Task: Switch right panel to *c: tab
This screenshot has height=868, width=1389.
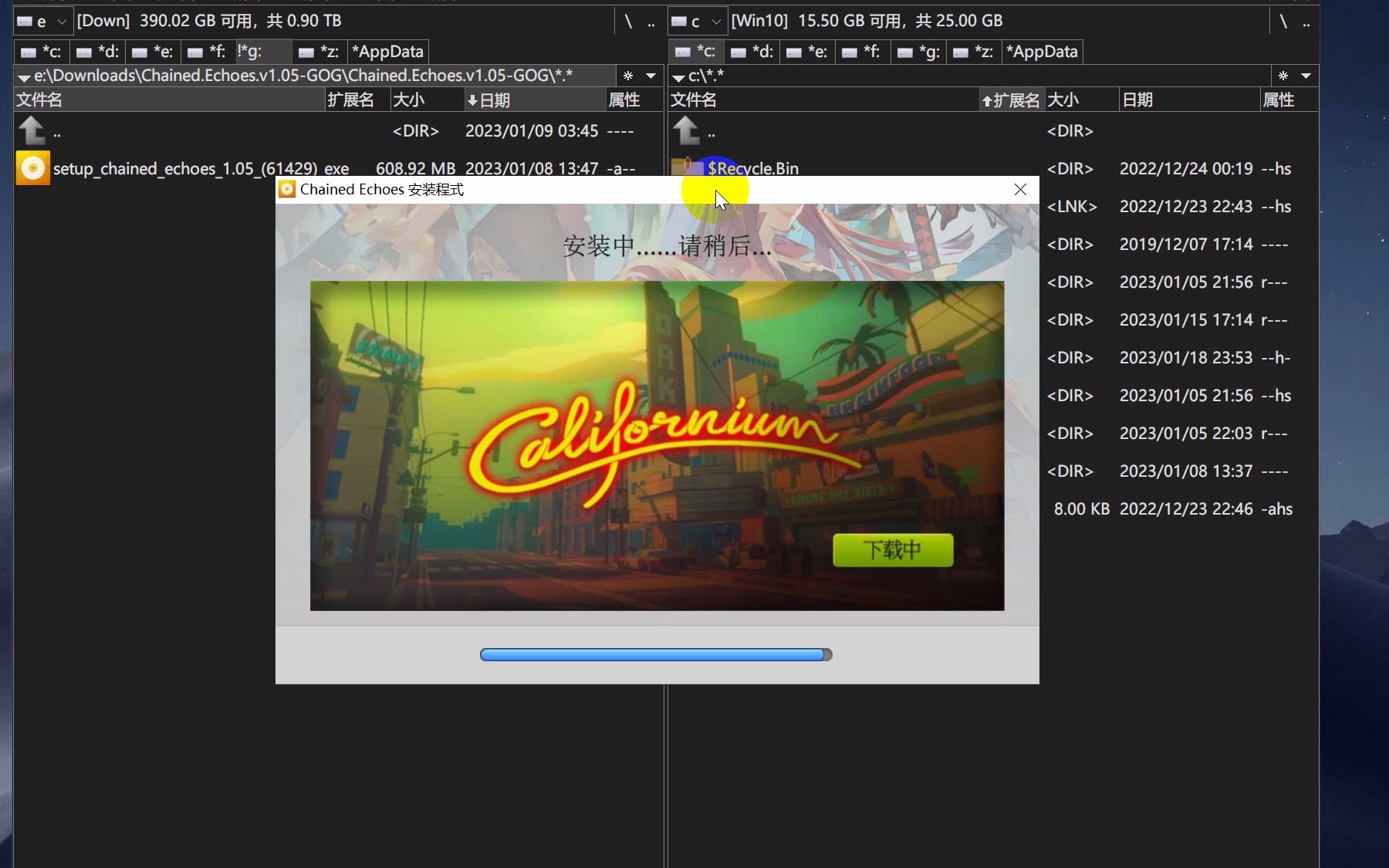Action: [x=696, y=52]
